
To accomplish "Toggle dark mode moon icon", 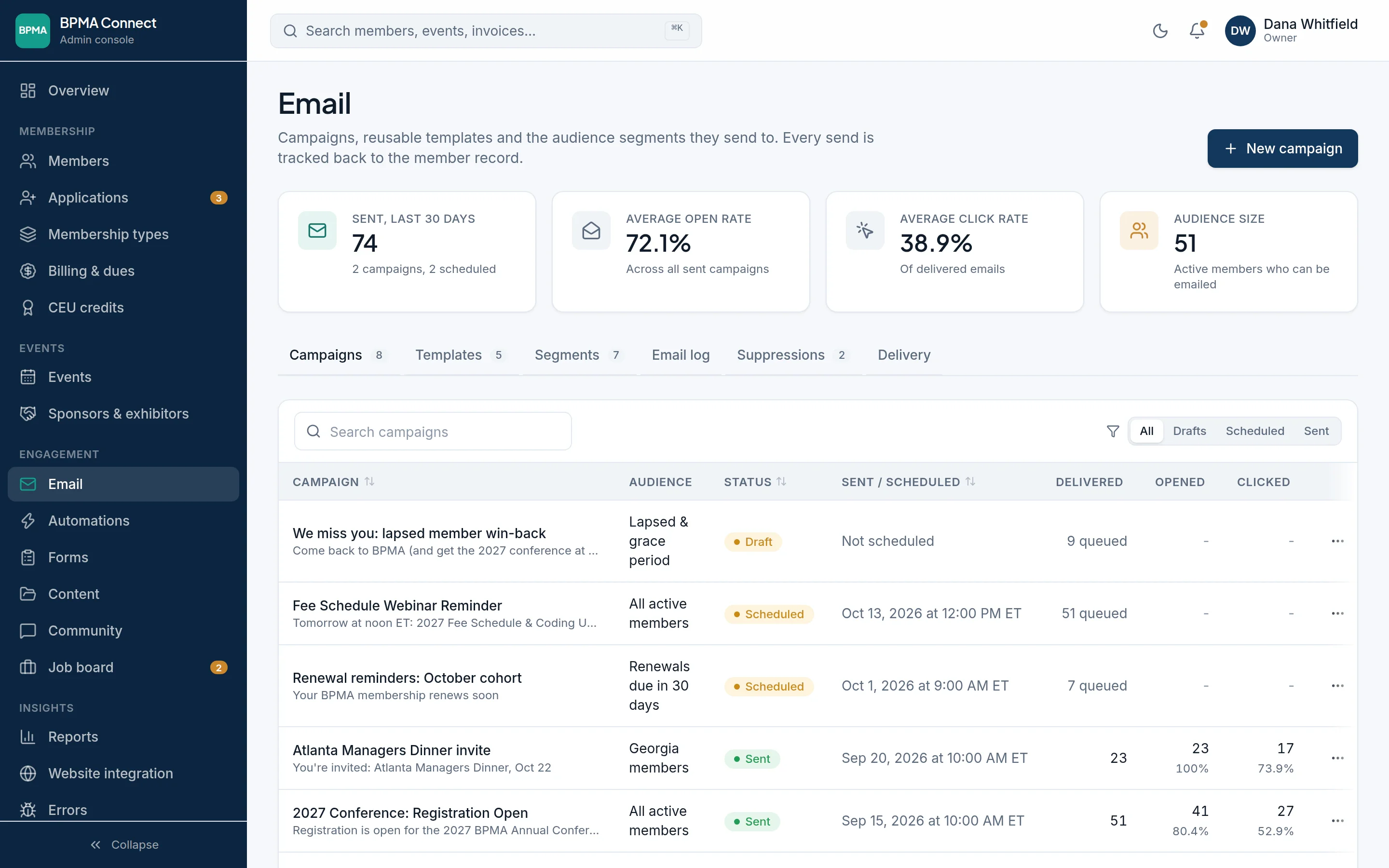I will tap(1160, 30).
